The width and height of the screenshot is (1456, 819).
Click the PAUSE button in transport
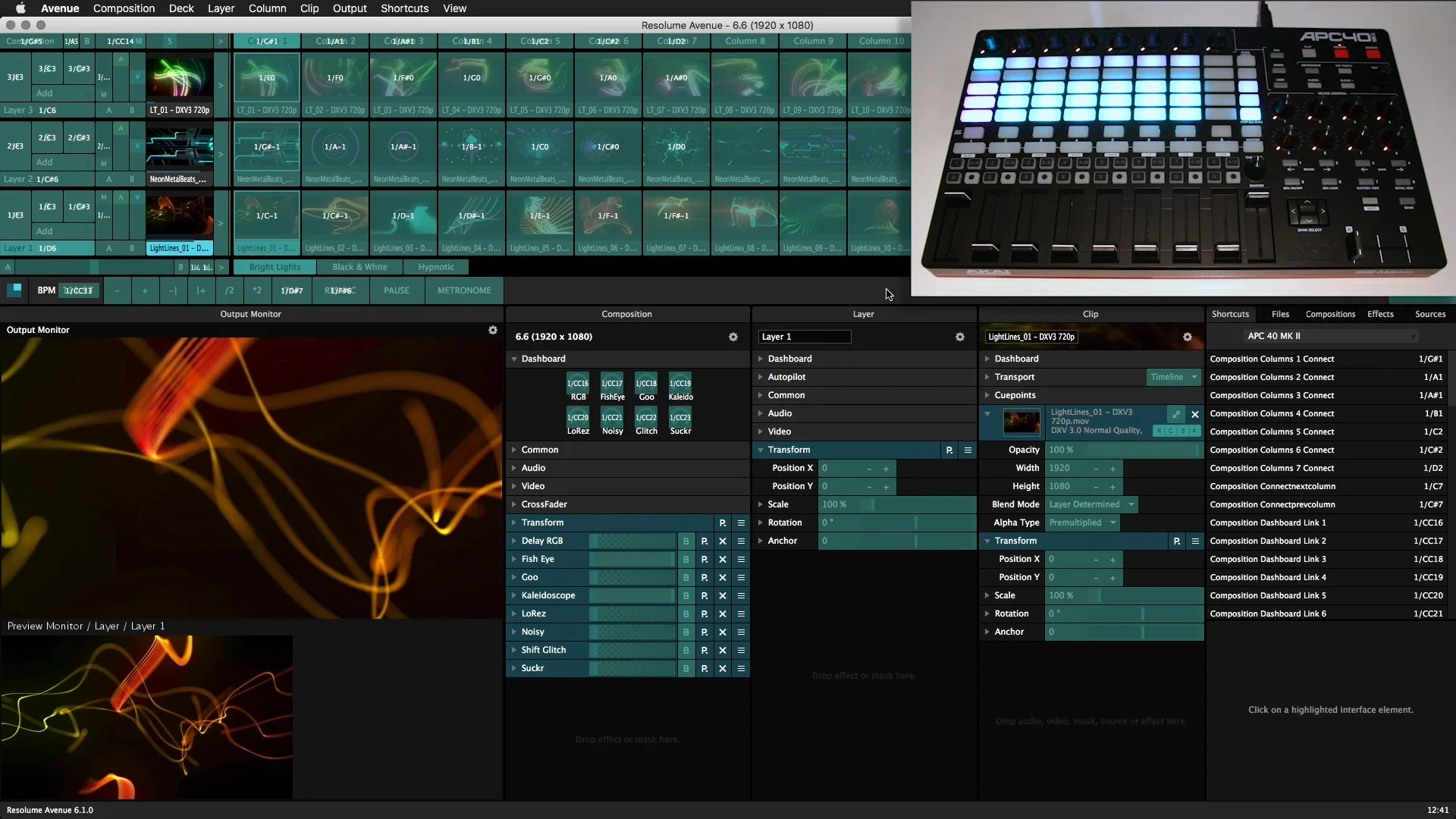click(x=396, y=290)
